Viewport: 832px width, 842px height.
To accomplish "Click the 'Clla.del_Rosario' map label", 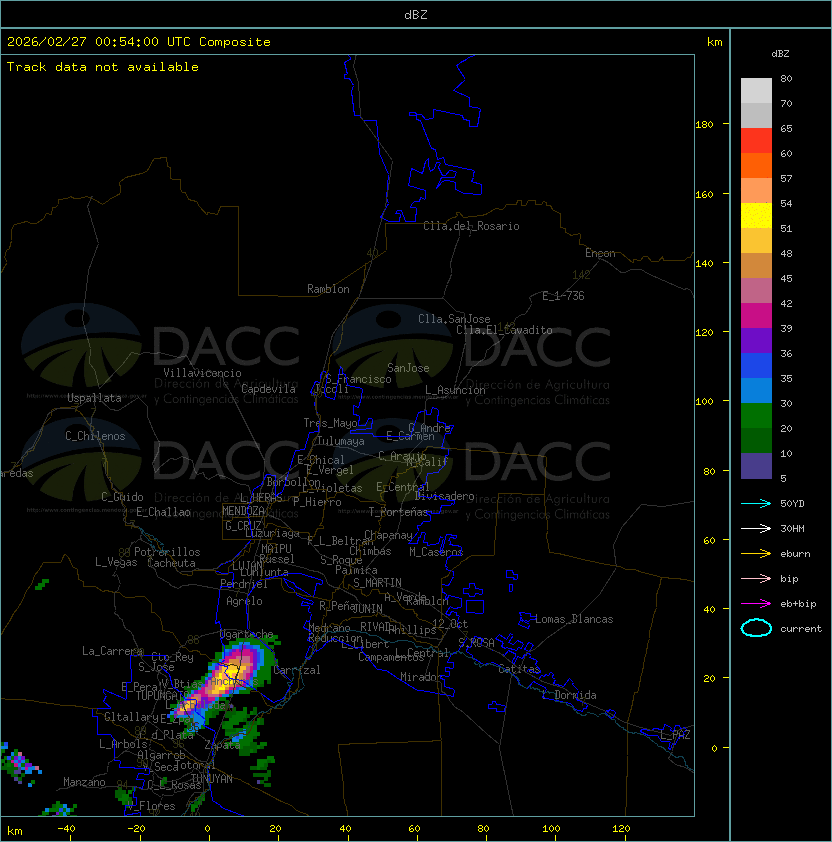I will click(471, 226).
